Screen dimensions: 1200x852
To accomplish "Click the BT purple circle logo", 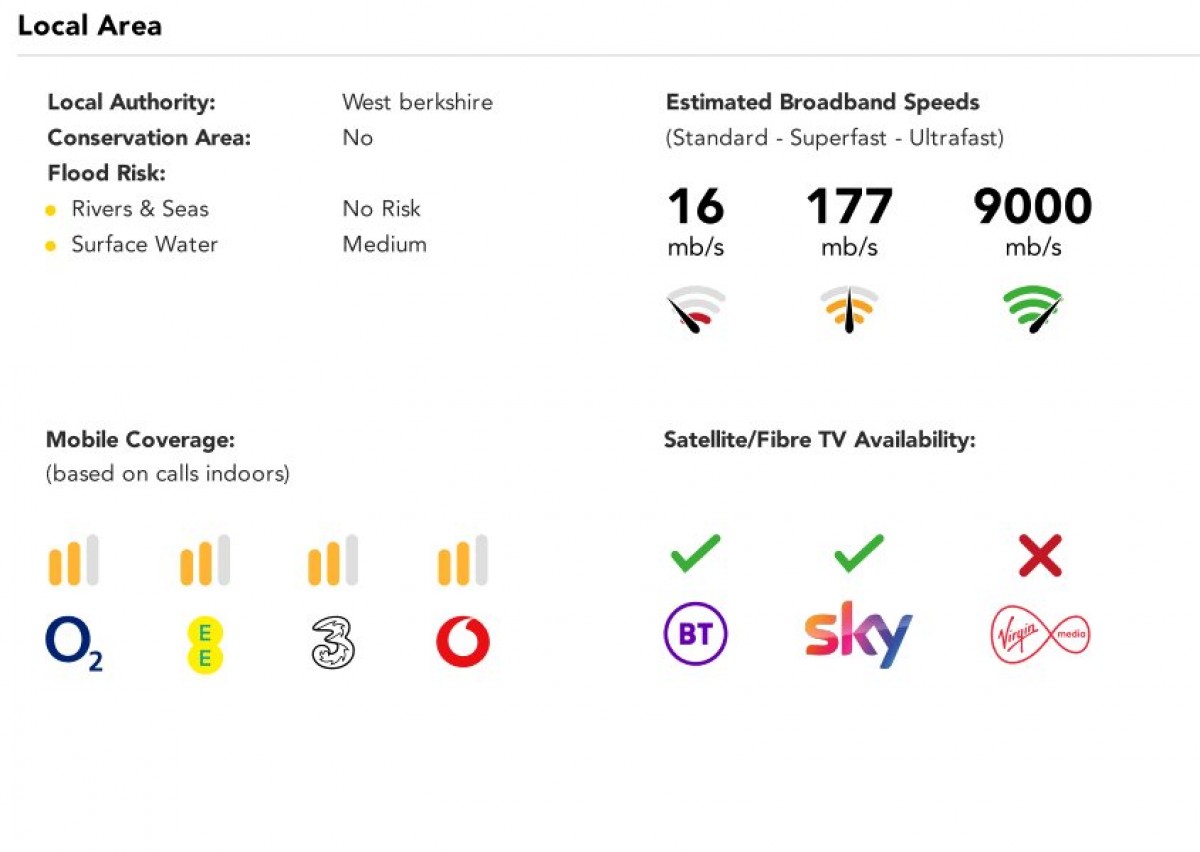I will pos(696,634).
